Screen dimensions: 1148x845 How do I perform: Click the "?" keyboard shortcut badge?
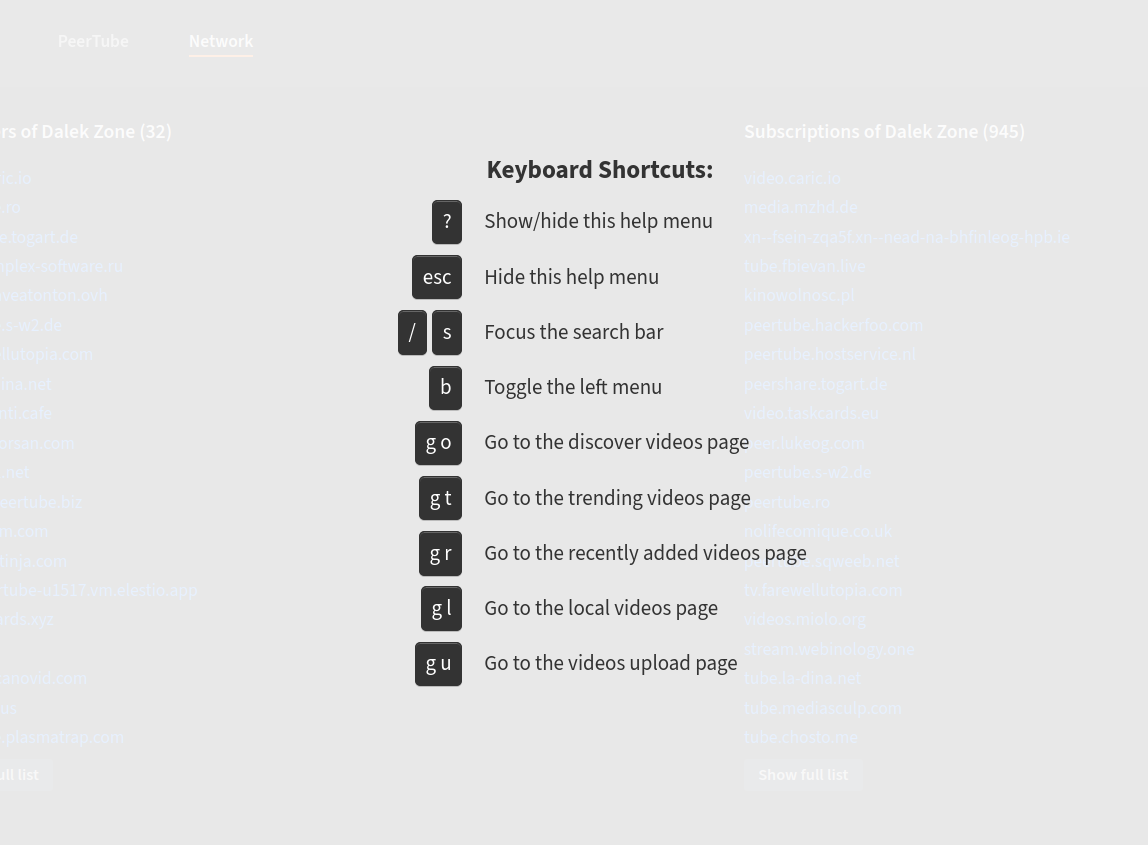446,222
